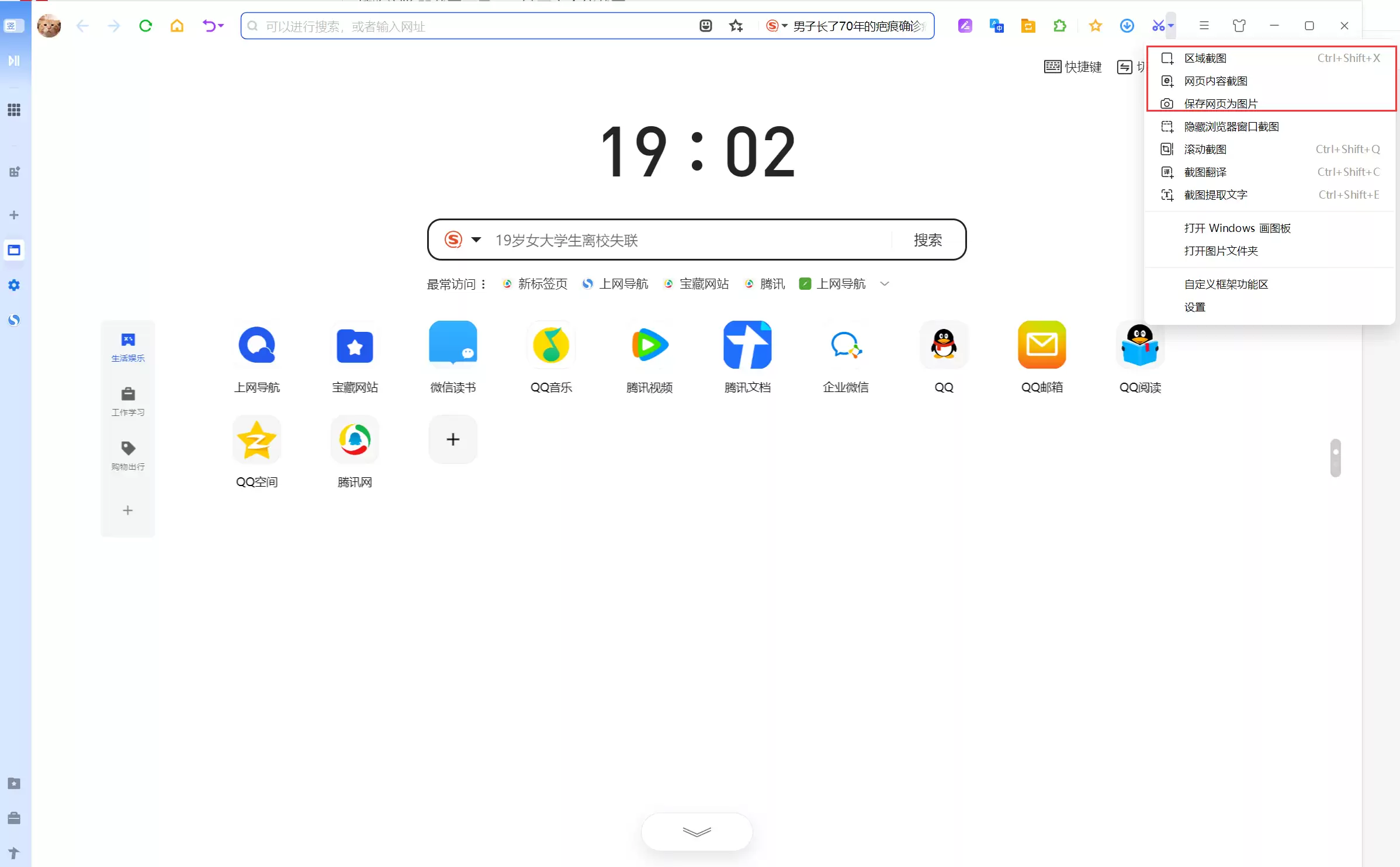1400x867 pixels.
Task: Expand the frequent visits chevron
Action: click(x=885, y=284)
